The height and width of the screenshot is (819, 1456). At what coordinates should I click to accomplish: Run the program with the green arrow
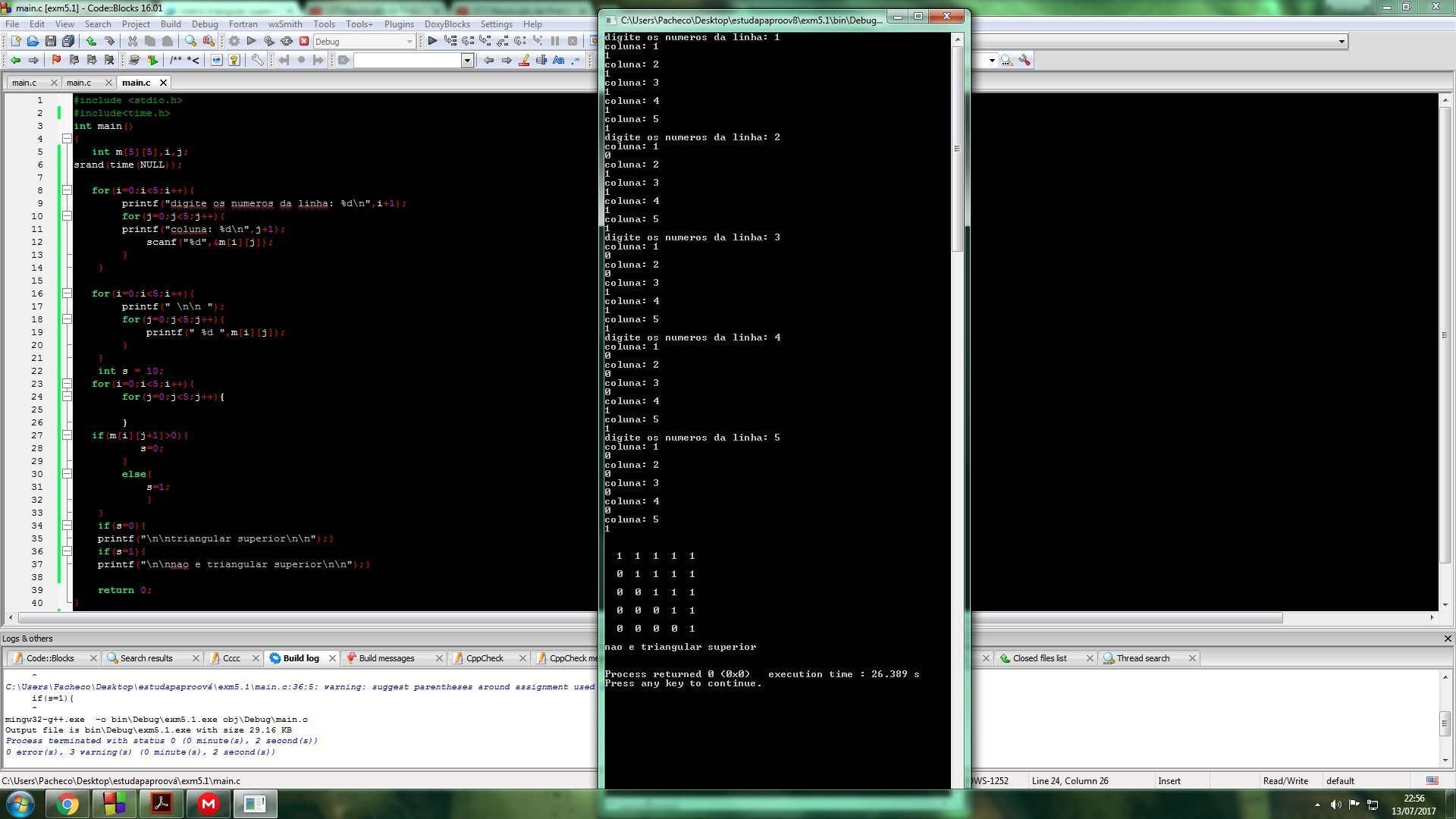click(251, 41)
